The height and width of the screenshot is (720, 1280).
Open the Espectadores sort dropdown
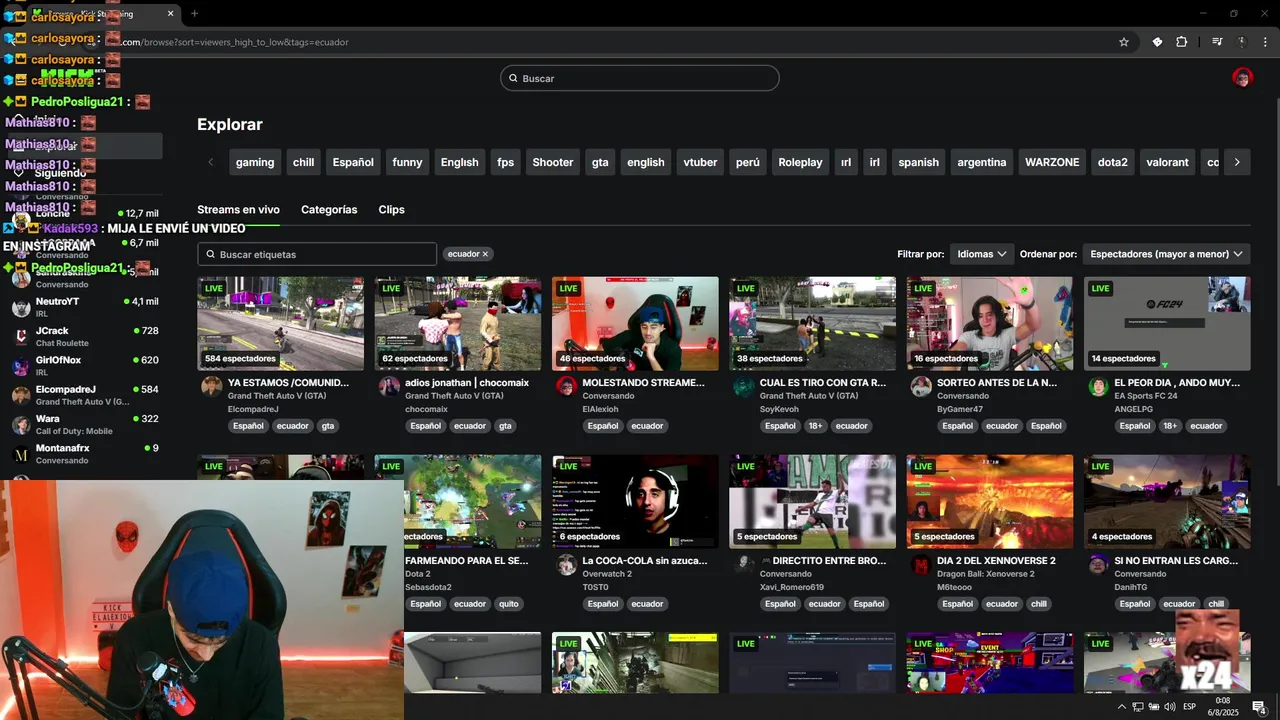1166,254
